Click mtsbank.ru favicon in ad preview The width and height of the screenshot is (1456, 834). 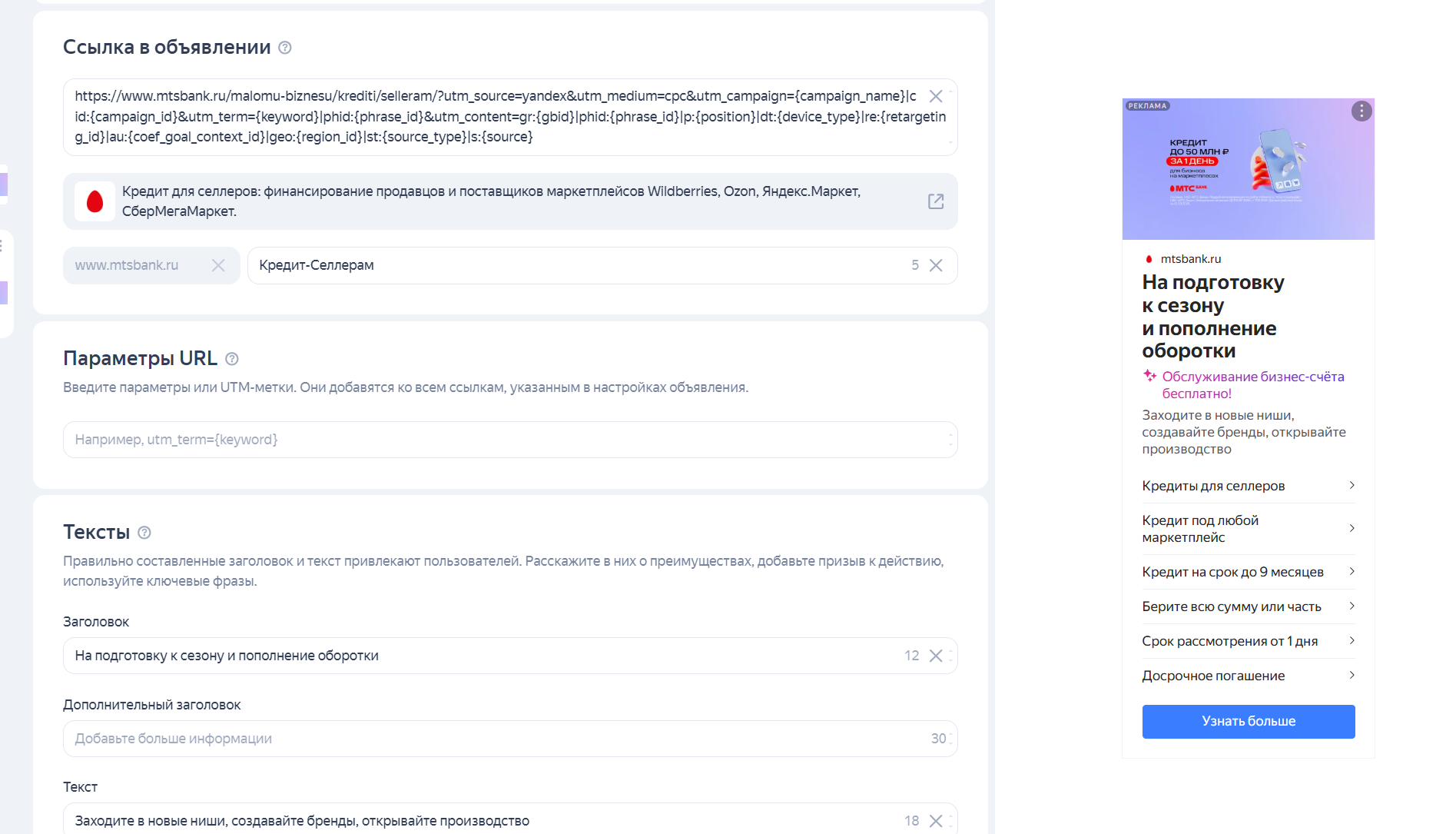click(1149, 259)
